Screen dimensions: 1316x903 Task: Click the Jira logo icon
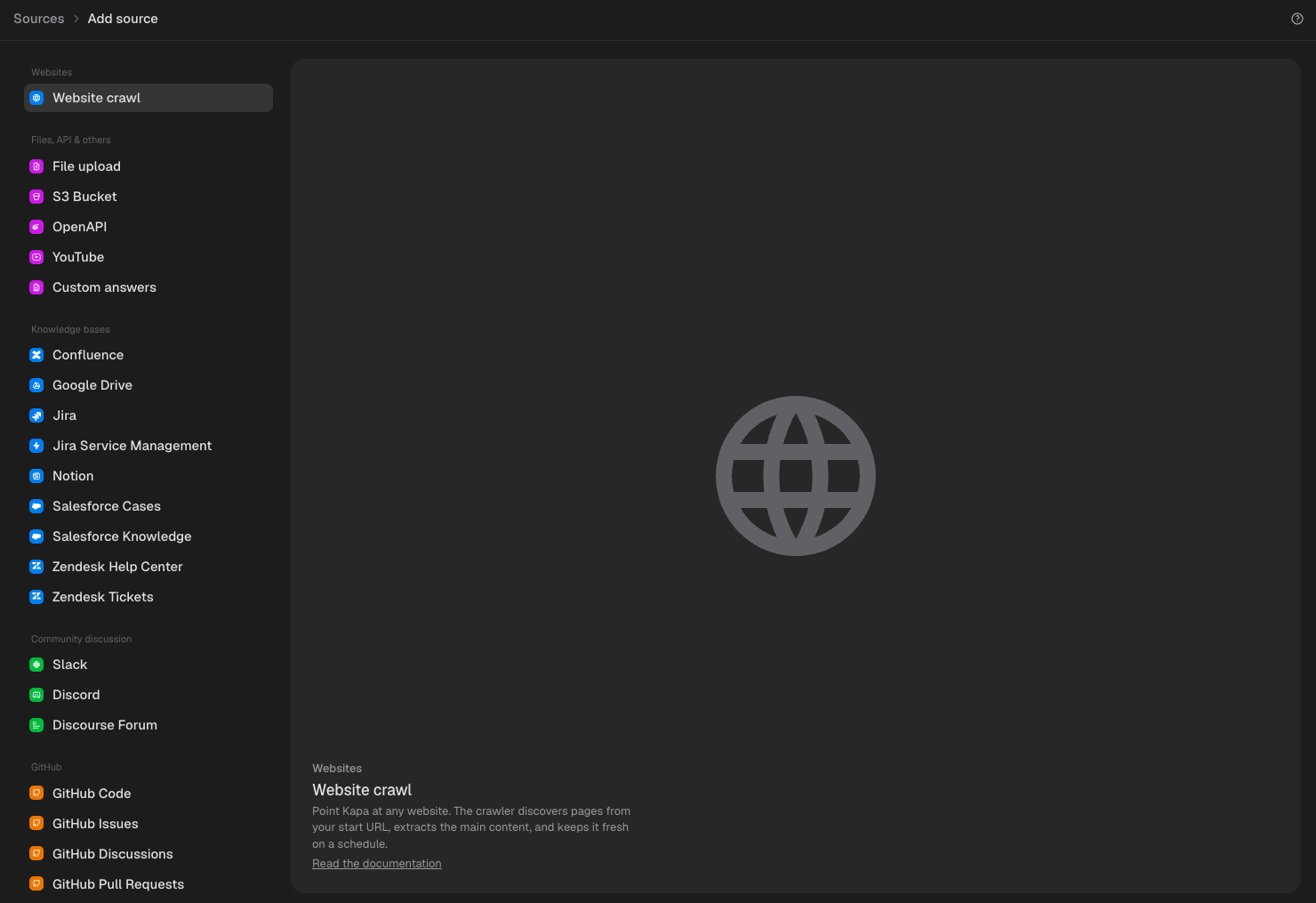point(36,415)
